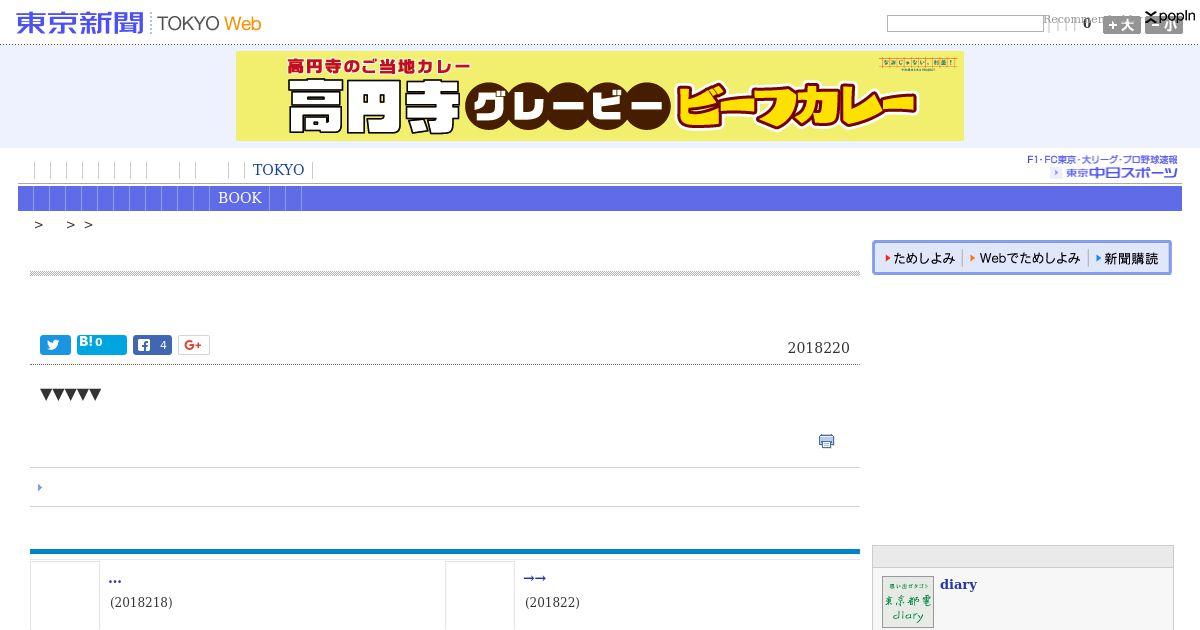1200x630 pixels.
Task: Increase font size with +大 button
Action: point(1122,25)
